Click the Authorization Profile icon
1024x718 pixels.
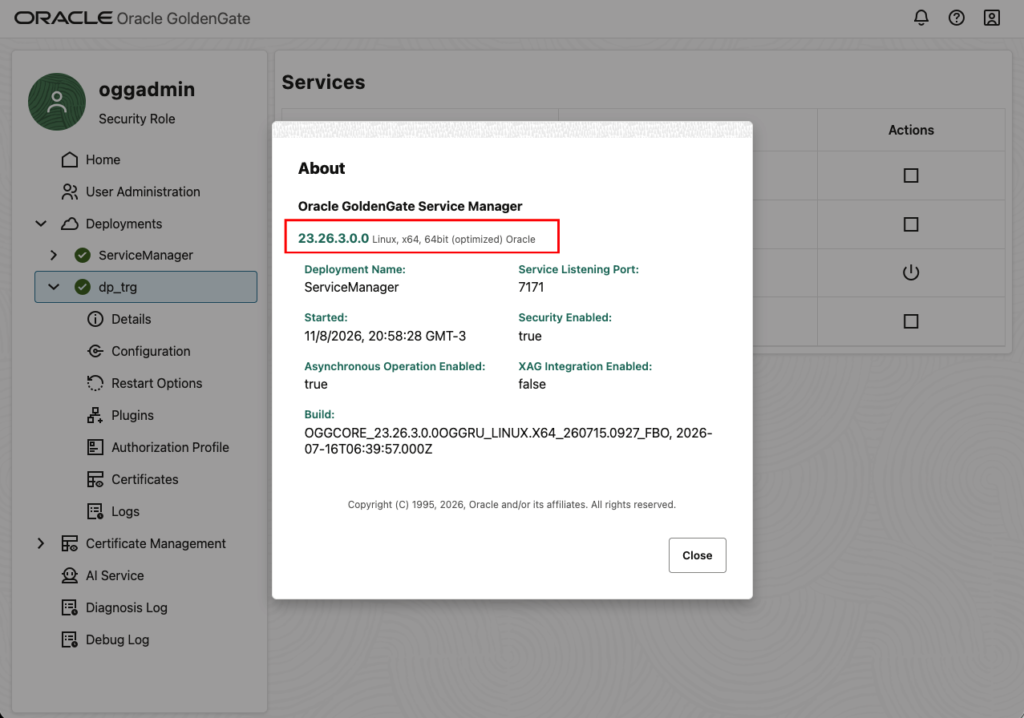[x=95, y=447]
